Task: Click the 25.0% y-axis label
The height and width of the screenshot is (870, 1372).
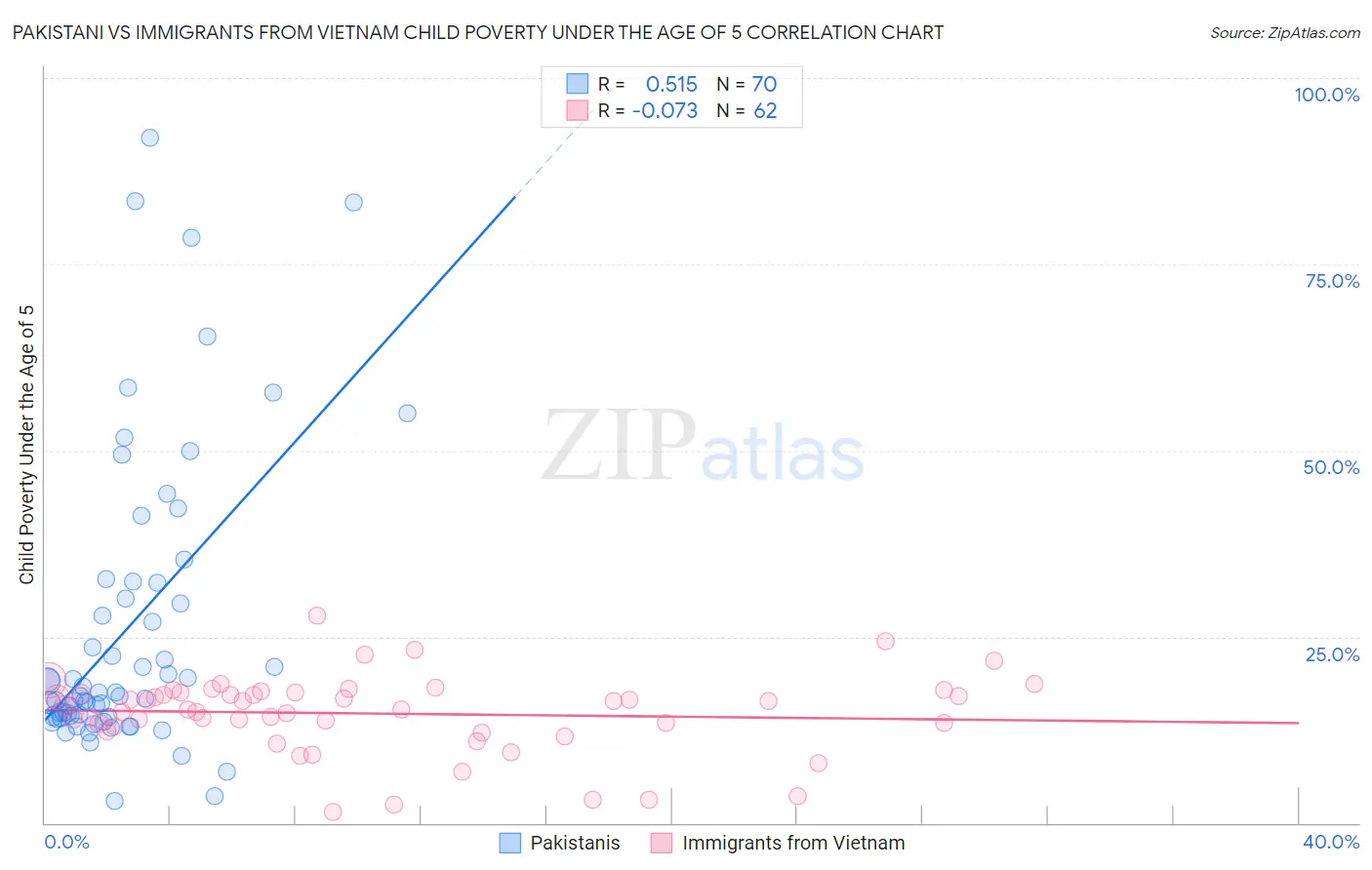Action: [1332, 654]
